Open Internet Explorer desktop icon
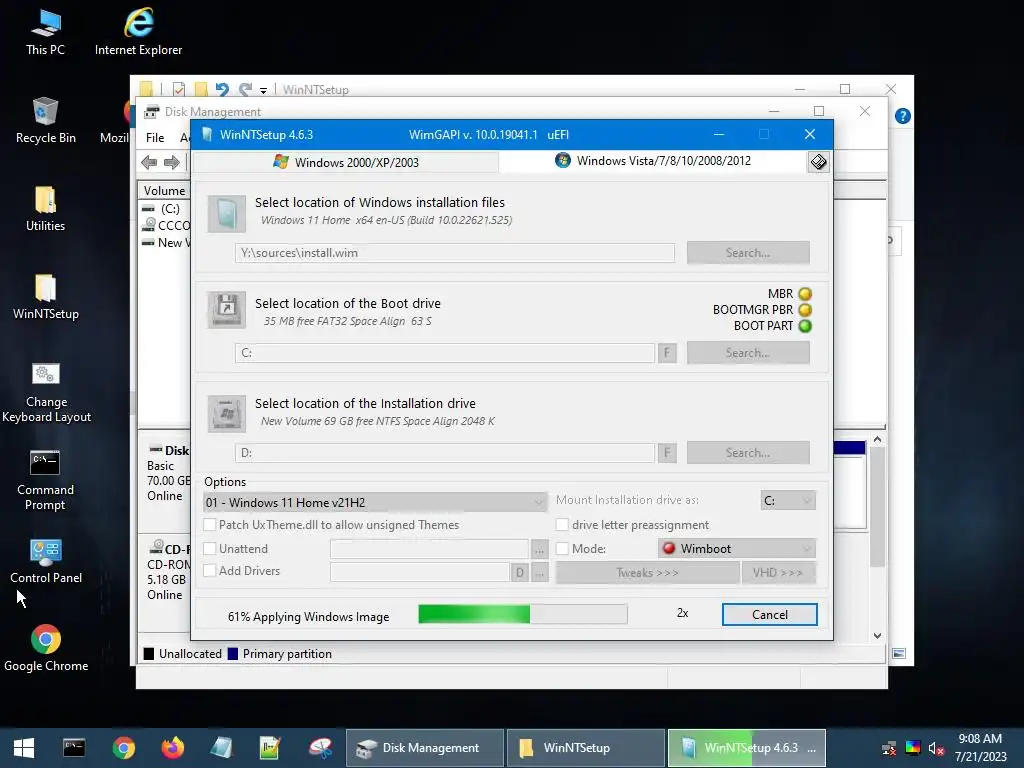 [138, 32]
